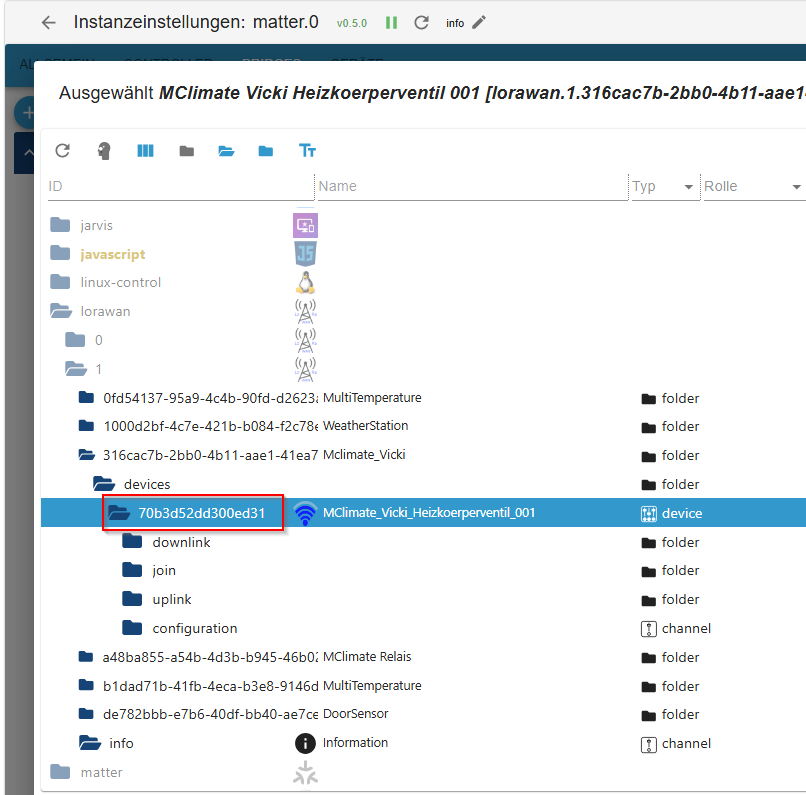
Task: Restart the matter.0 instance
Action: (x=422, y=23)
